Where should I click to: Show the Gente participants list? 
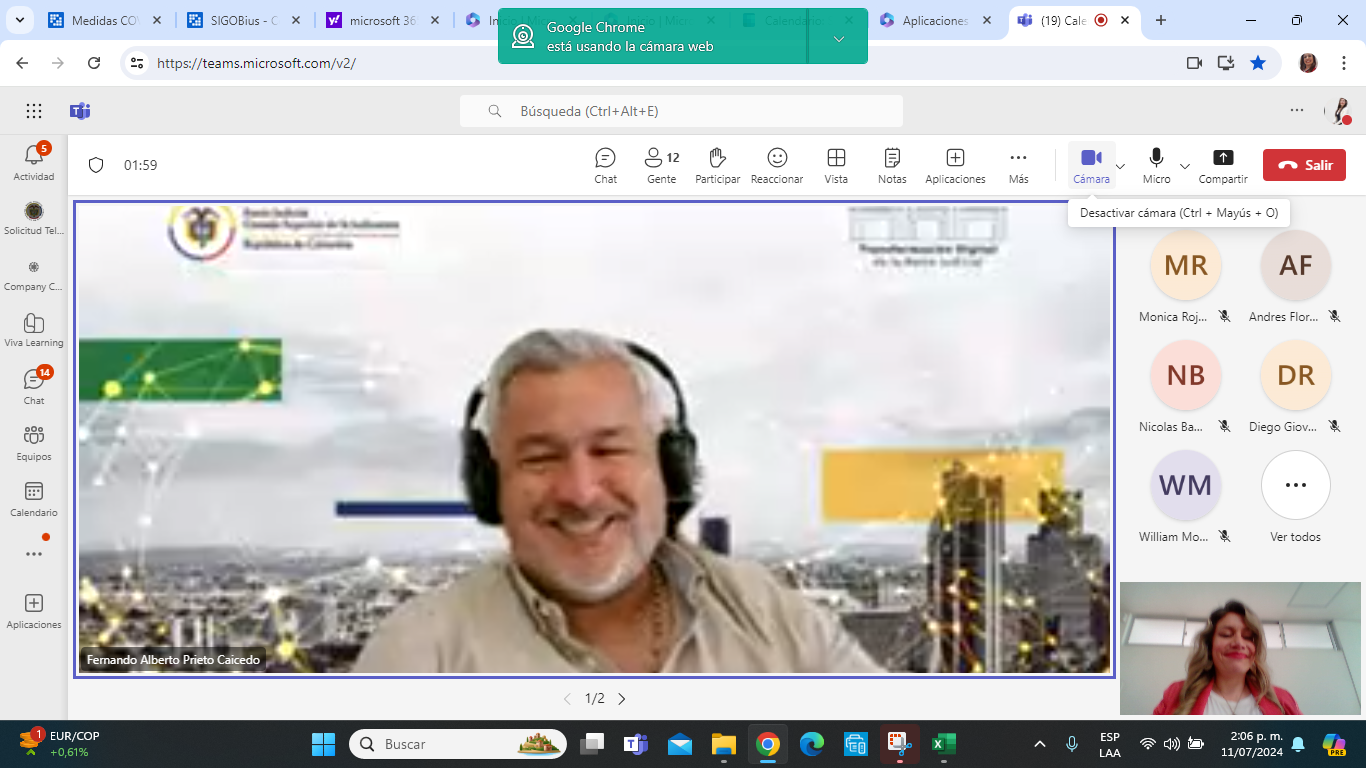661,165
